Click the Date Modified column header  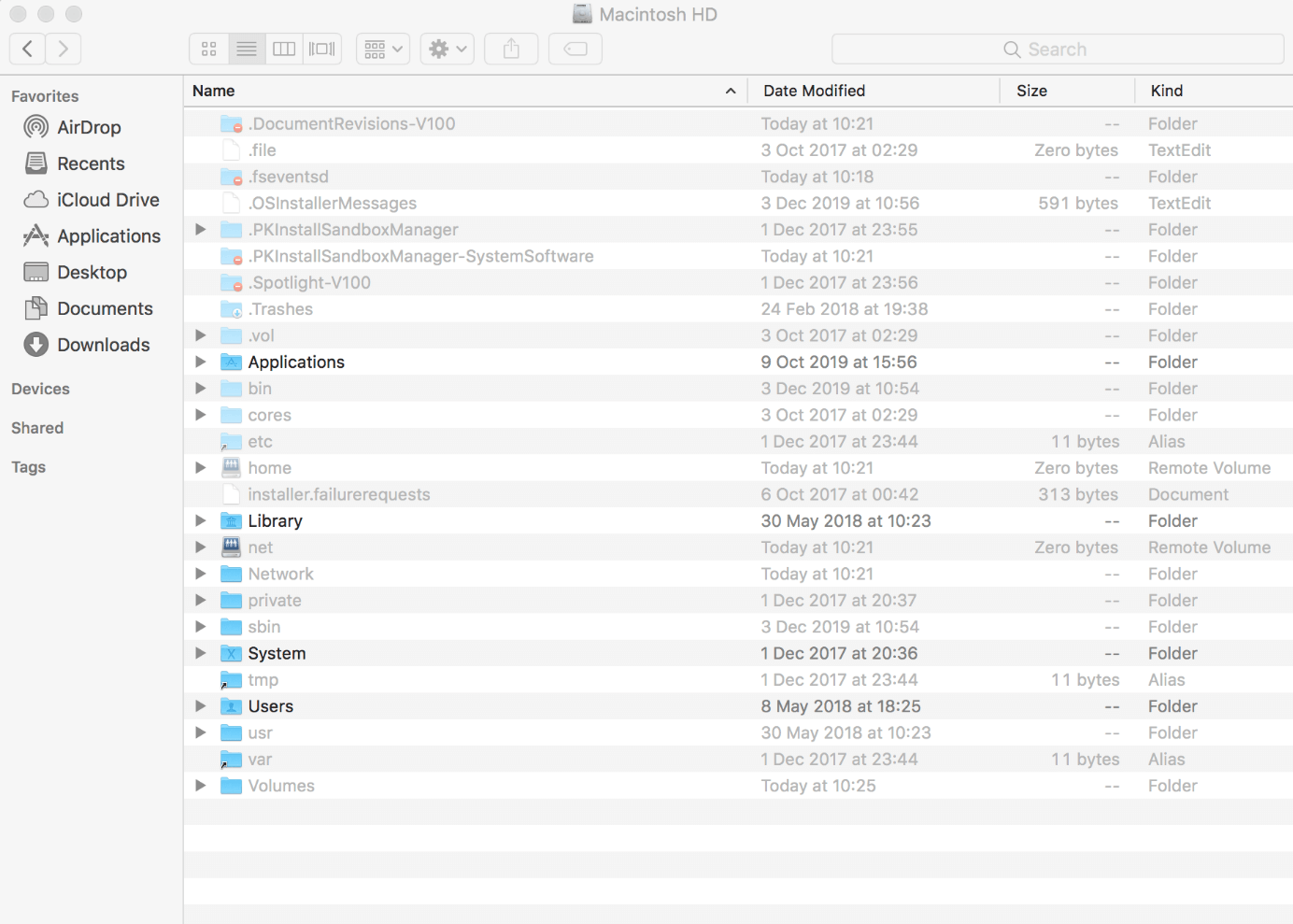pyautogui.click(x=814, y=91)
